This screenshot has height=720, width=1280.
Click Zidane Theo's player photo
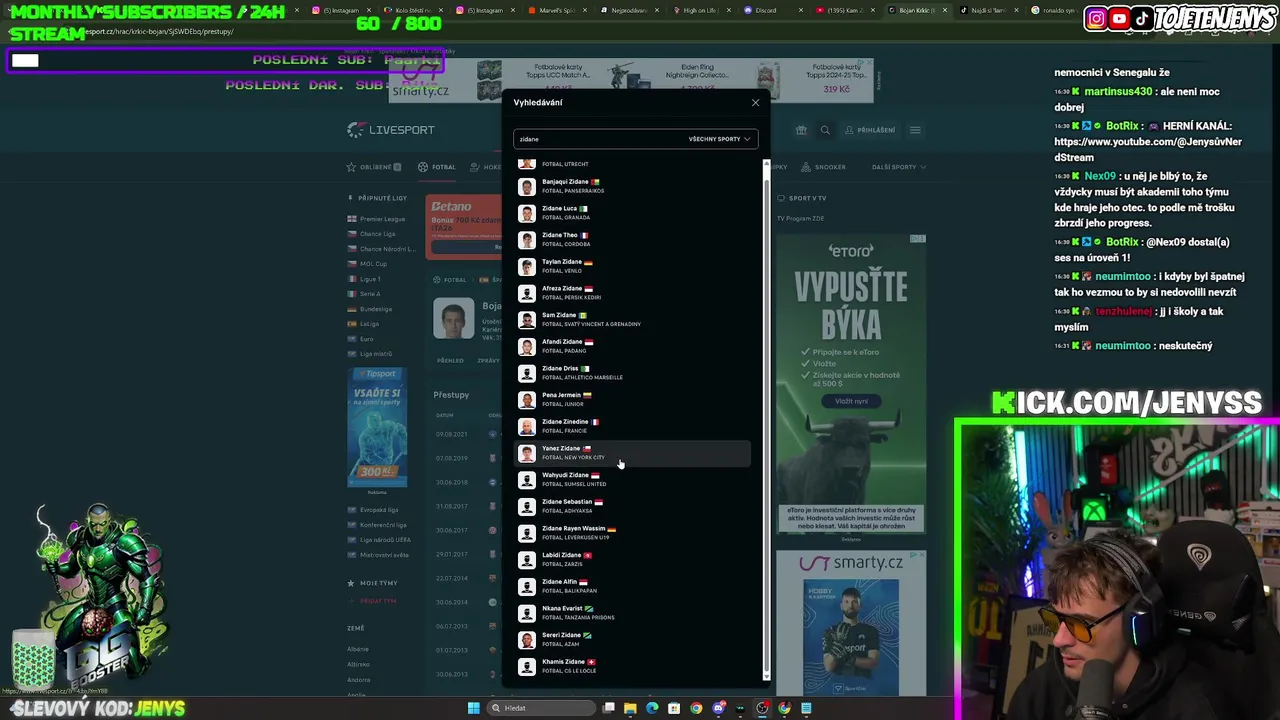(x=527, y=239)
